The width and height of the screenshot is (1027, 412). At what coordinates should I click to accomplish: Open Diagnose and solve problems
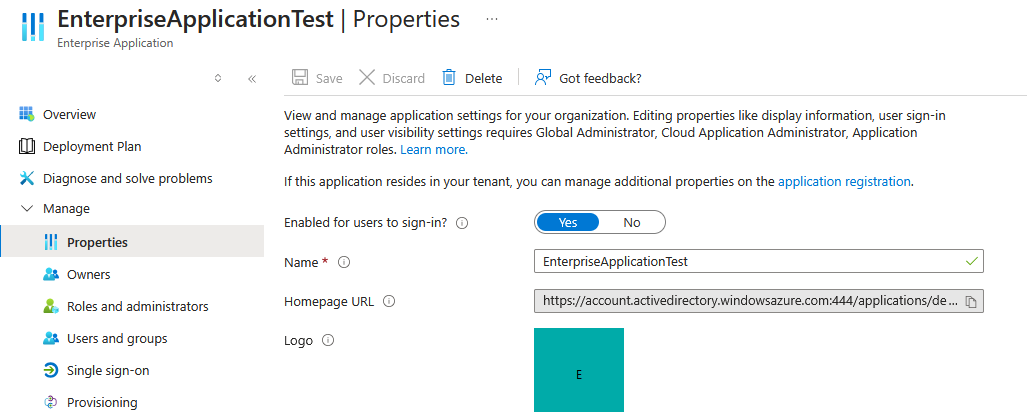click(x=128, y=178)
